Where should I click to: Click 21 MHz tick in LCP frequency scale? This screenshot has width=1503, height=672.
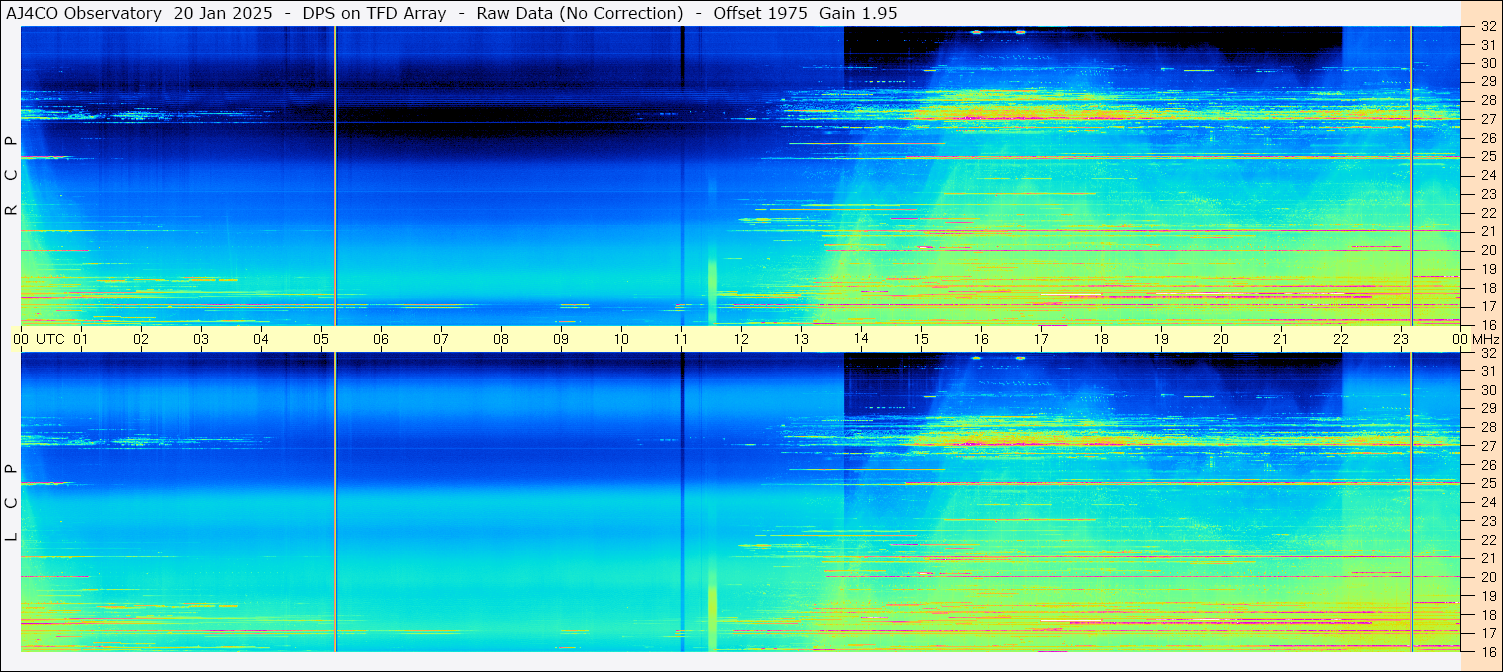click(x=1488, y=558)
